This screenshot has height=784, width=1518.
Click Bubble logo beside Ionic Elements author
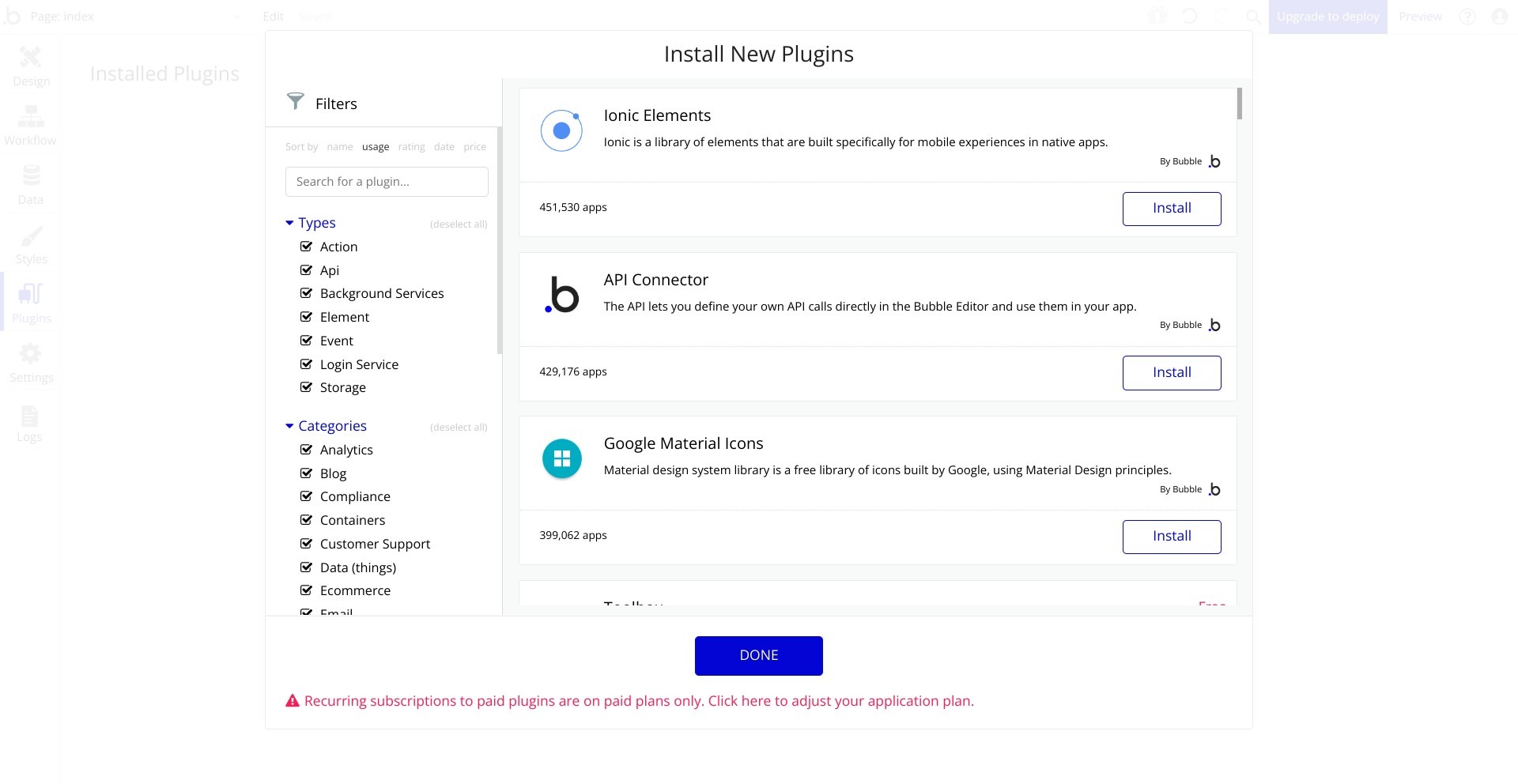pos(1214,161)
